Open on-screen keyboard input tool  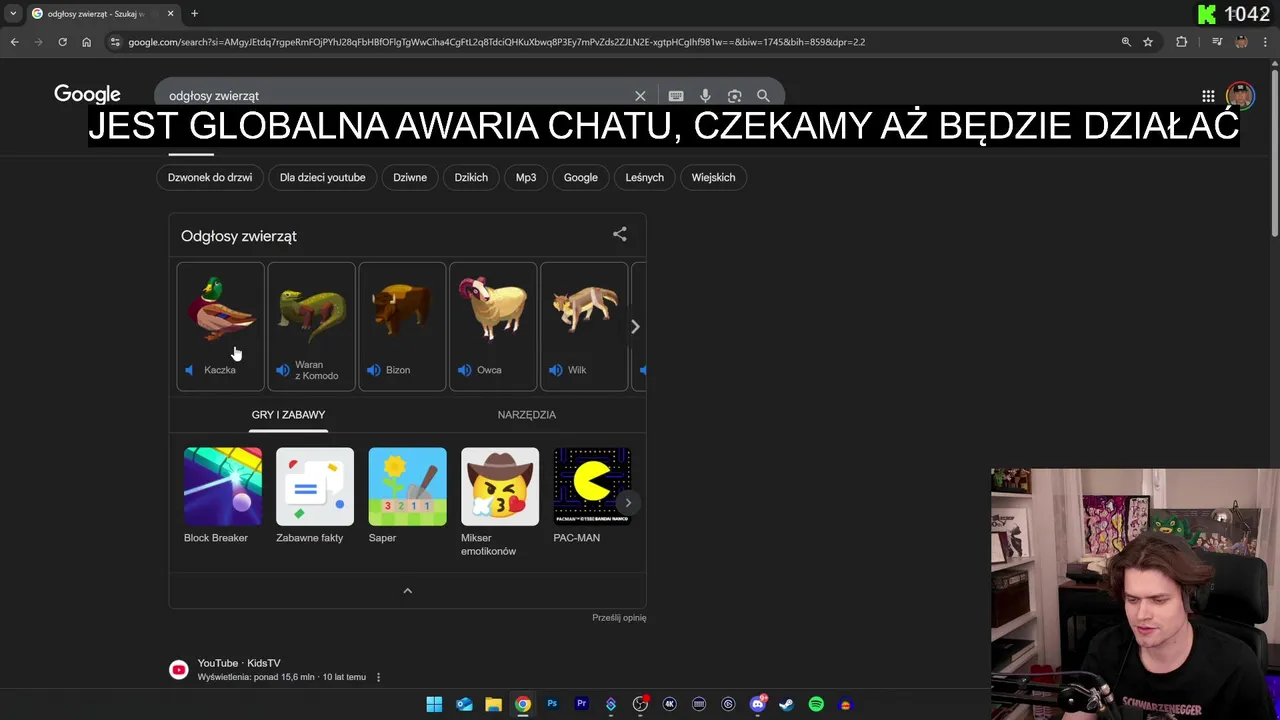(676, 96)
